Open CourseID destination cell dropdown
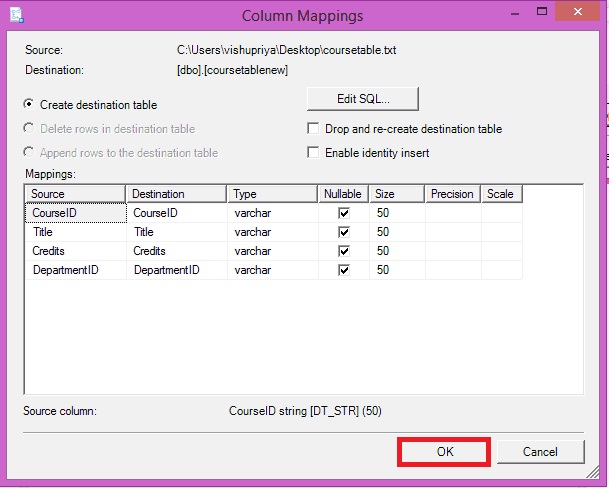 point(177,213)
